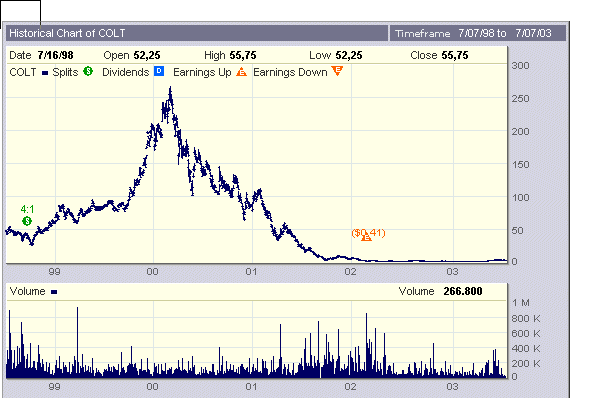
Task: Click the 1 M volume axis label
Action: coord(521,303)
